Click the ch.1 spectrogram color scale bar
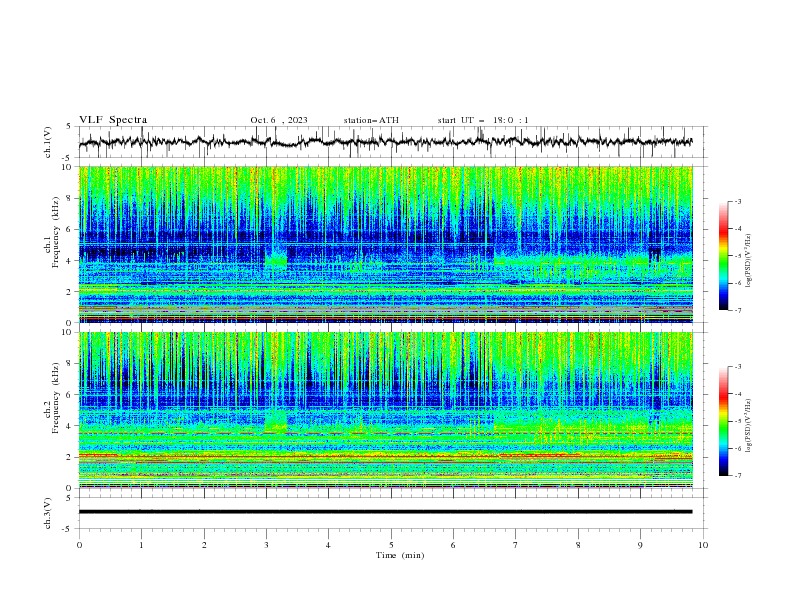Image resolution: width=792 pixels, height=612 pixels. click(x=723, y=256)
